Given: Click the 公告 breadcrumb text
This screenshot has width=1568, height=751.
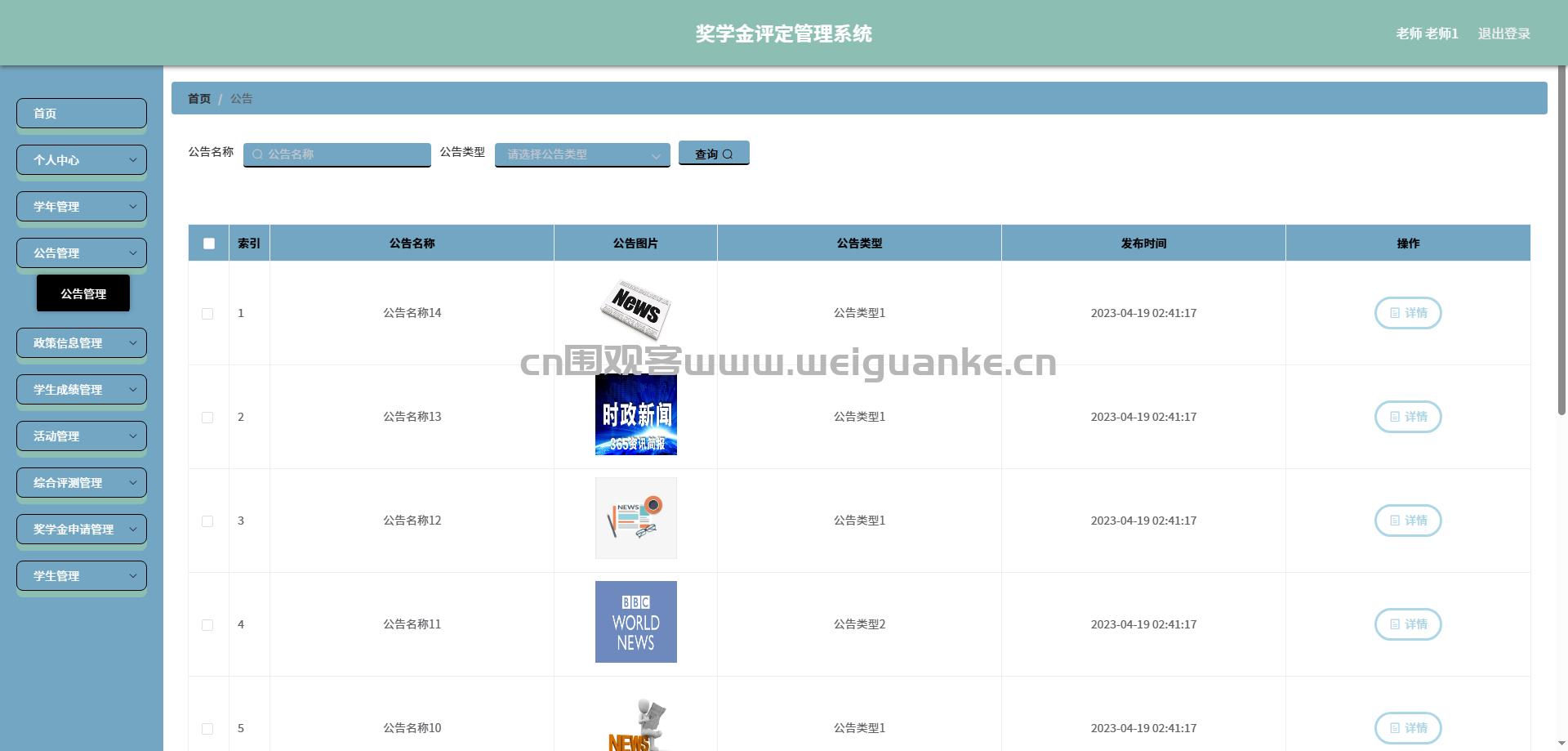Looking at the screenshot, I should 241,99.
